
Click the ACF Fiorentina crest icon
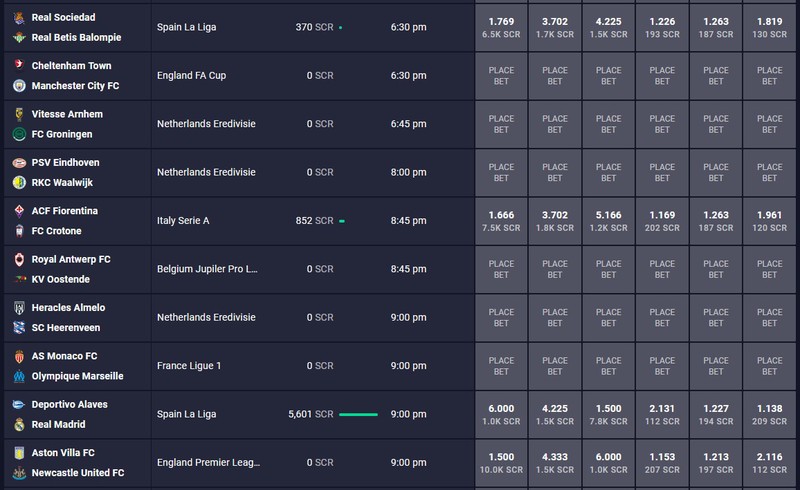tap(19, 211)
